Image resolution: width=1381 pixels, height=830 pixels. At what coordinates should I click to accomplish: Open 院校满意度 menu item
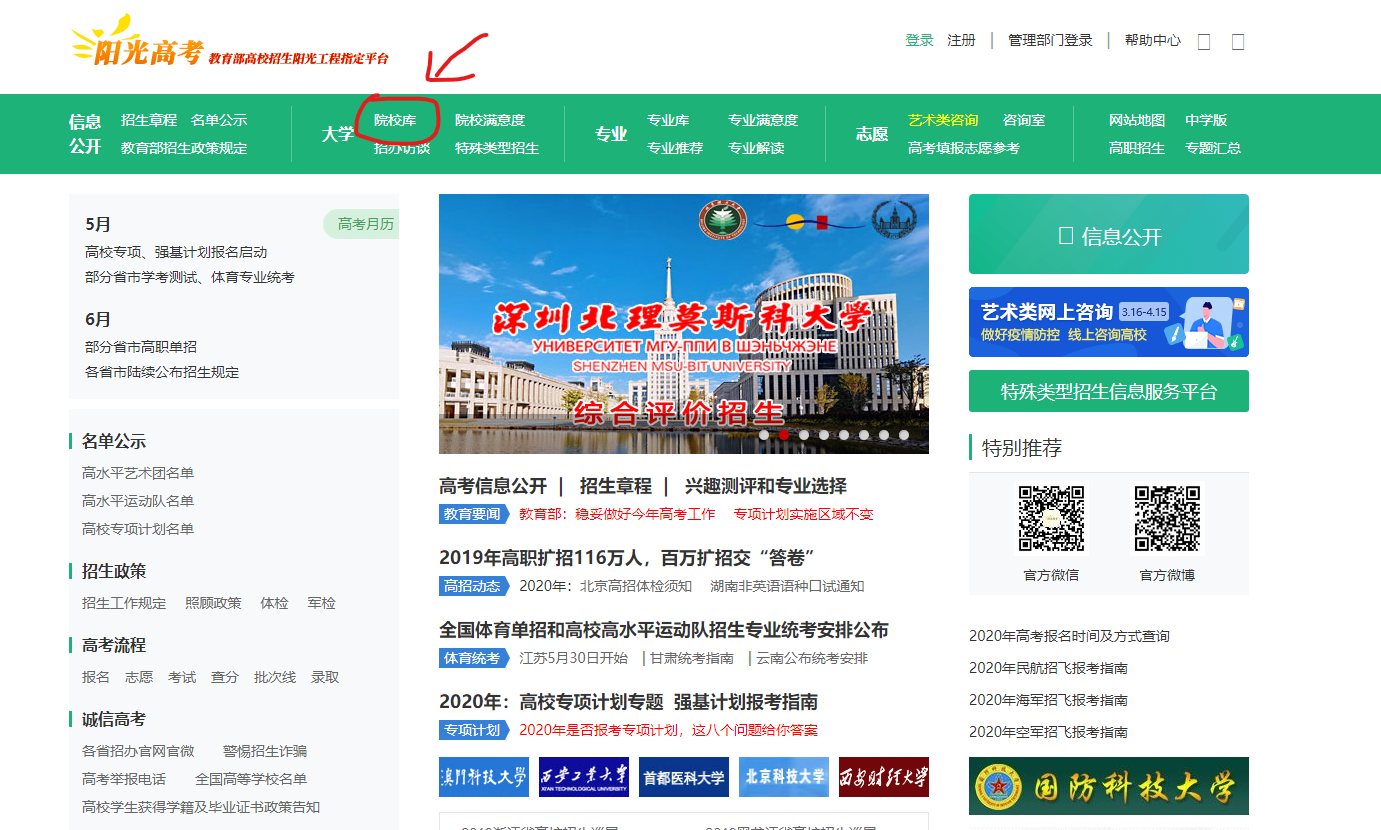[x=490, y=120]
